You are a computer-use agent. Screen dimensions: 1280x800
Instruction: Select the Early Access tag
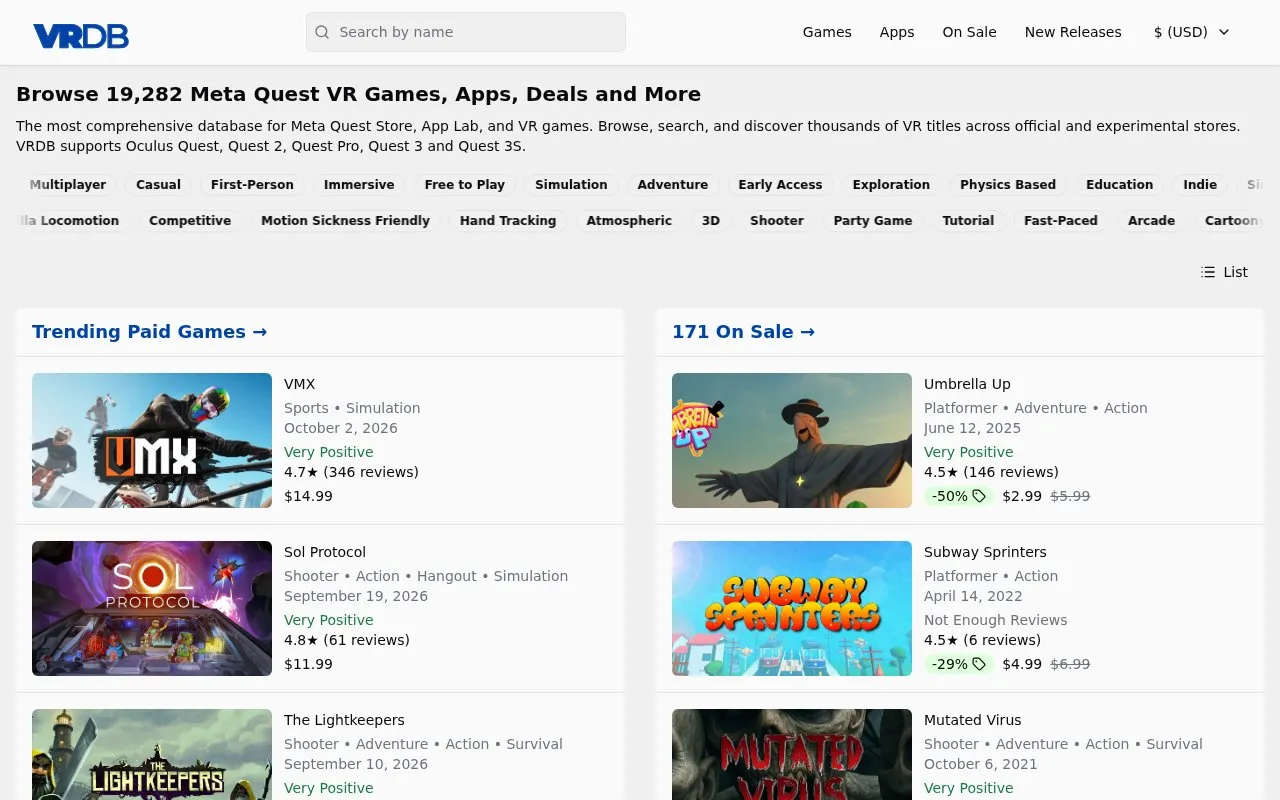coord(780,185)
